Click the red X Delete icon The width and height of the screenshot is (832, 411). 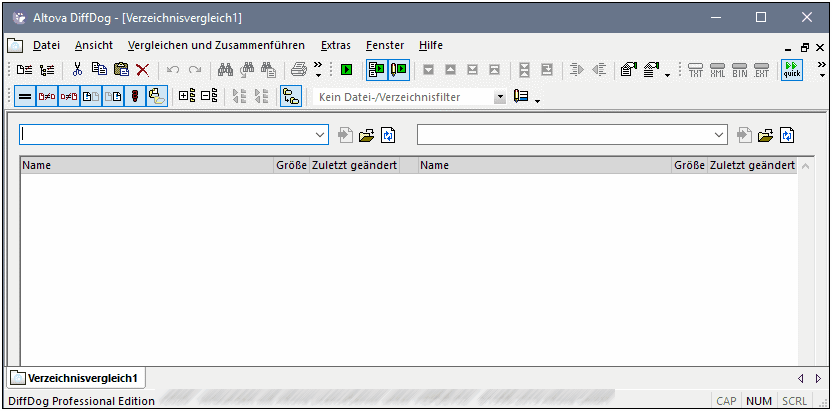pos(142,69)
